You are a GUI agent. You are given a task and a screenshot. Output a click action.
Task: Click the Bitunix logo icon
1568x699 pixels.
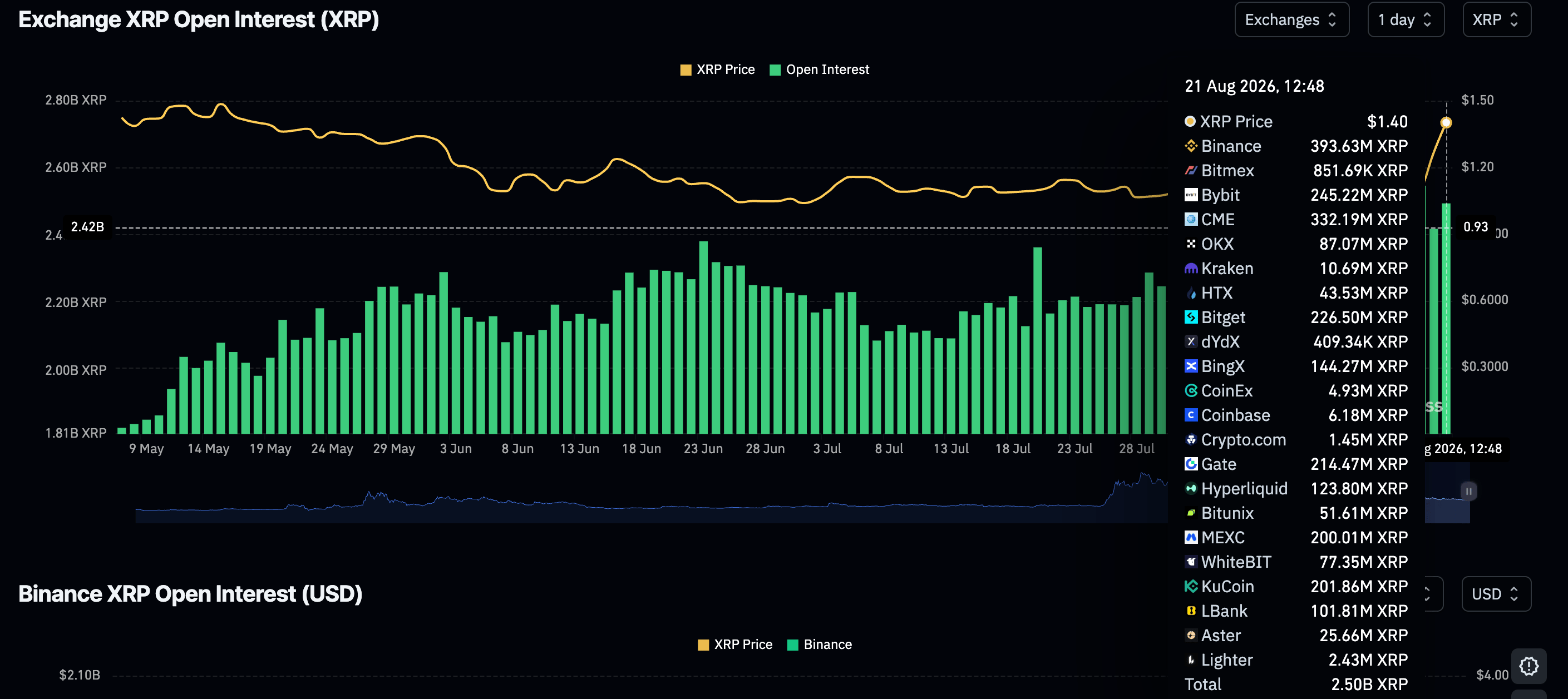click(1191, 513)
